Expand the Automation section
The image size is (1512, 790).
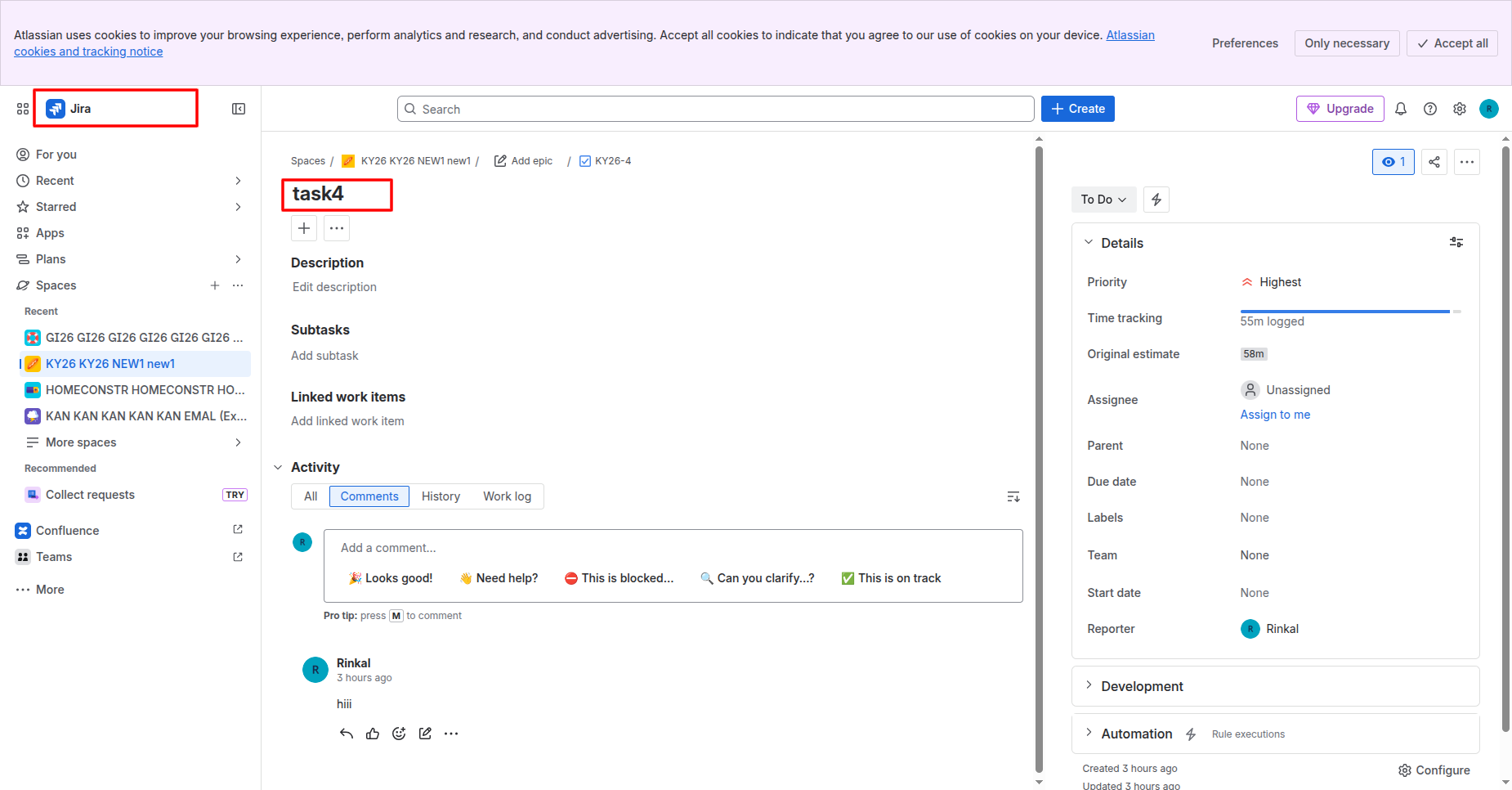[1089, 733]
